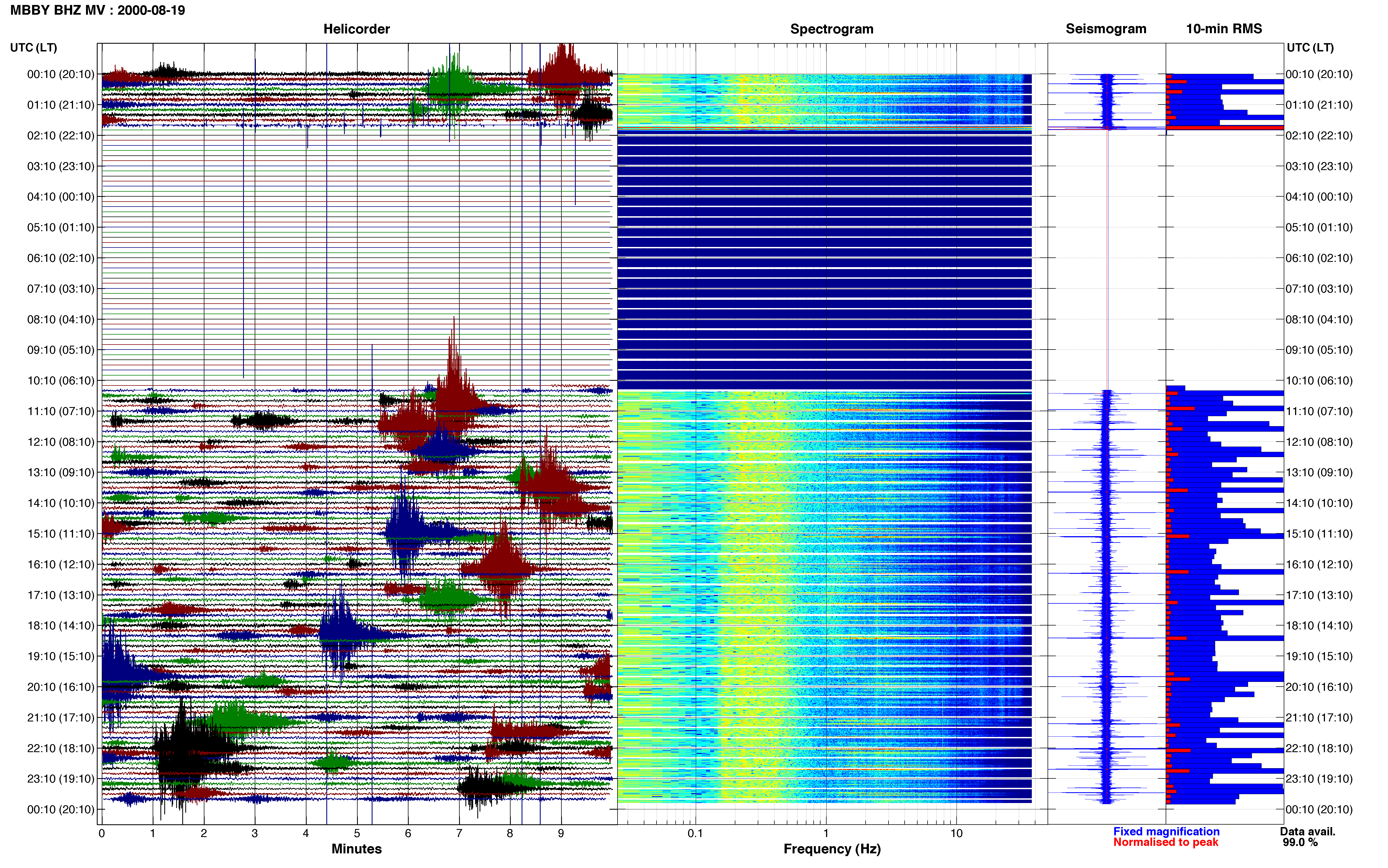Click the 'Seismogram' panel heading
The width and height of the screenshot is (1388, 868).
1106,29
